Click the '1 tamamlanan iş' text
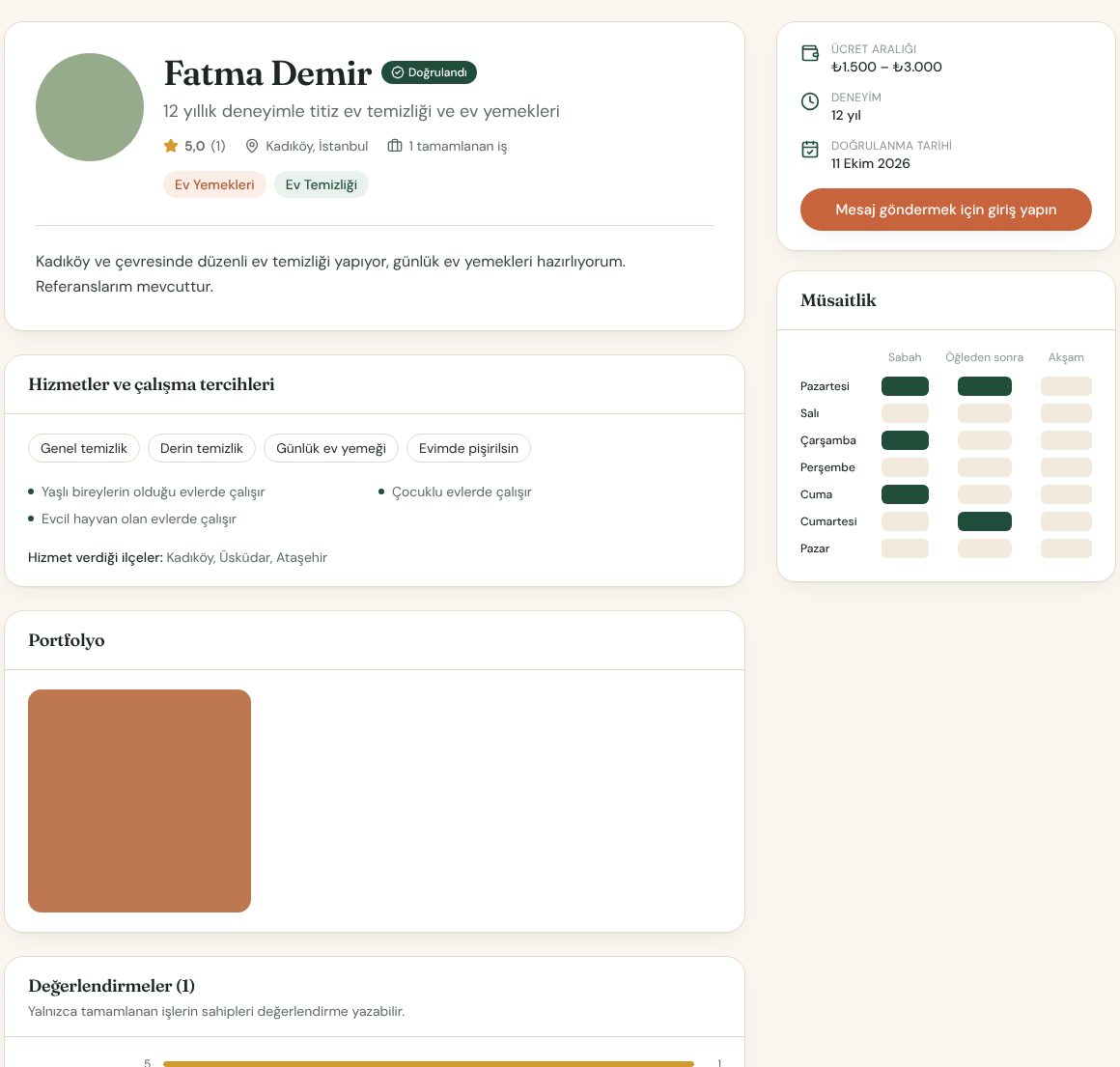 (x=458, y=147)
